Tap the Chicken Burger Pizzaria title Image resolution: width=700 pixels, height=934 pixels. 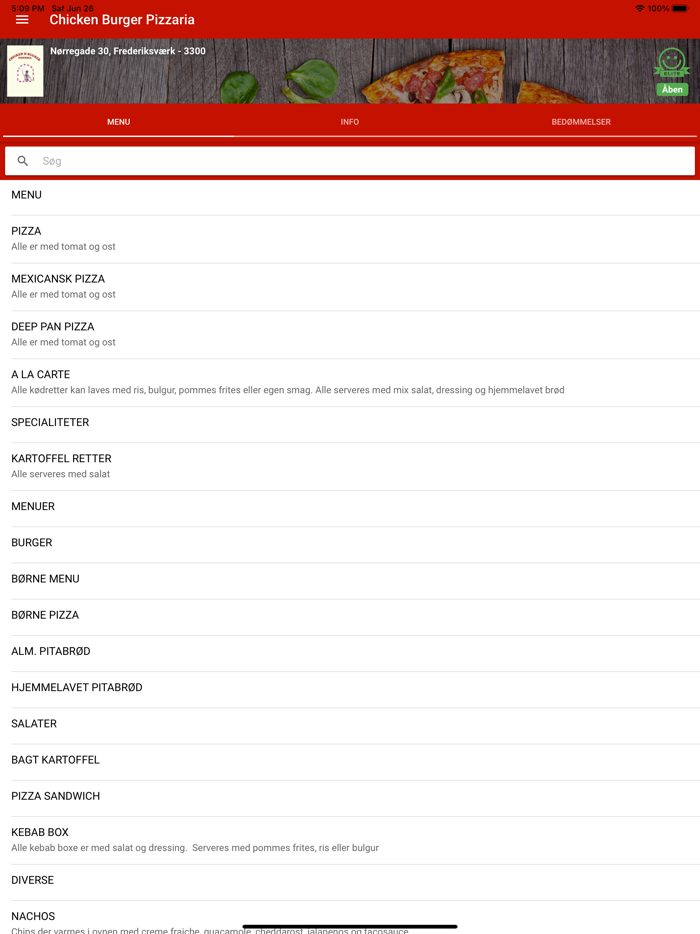(122, 20)
